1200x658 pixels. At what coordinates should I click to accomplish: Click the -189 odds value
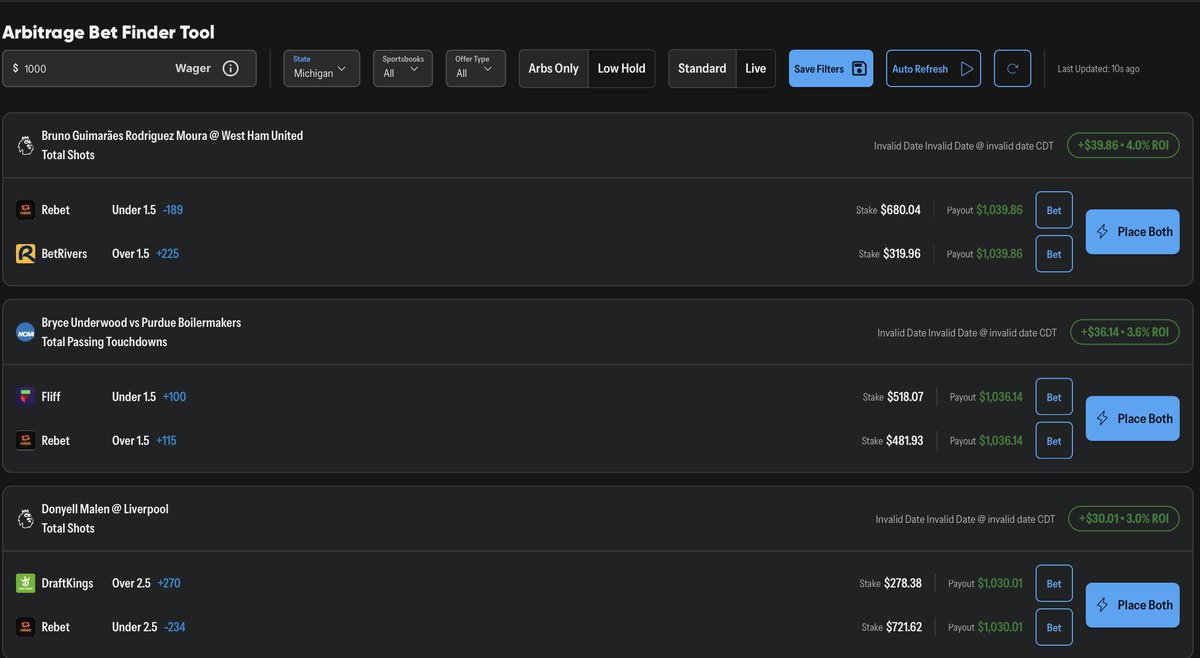tap(173, 210)
